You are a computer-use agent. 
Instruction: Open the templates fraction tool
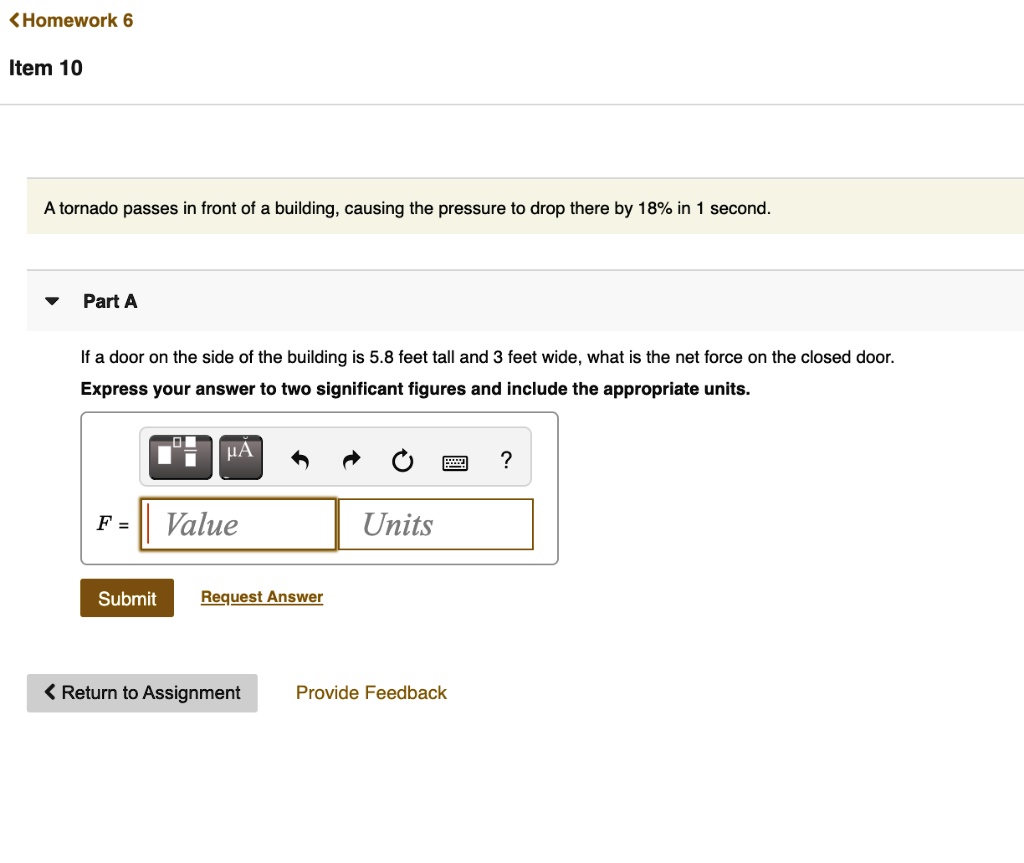click(180, 457)
